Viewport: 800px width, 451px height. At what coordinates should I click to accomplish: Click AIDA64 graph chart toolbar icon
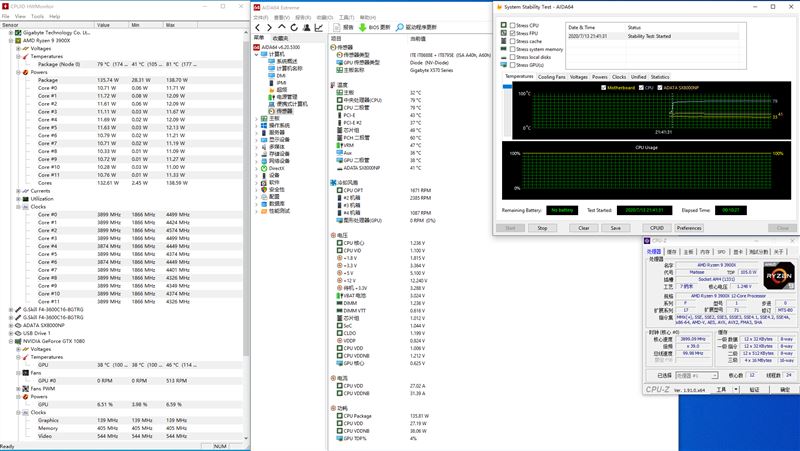[x=319, y=28]
